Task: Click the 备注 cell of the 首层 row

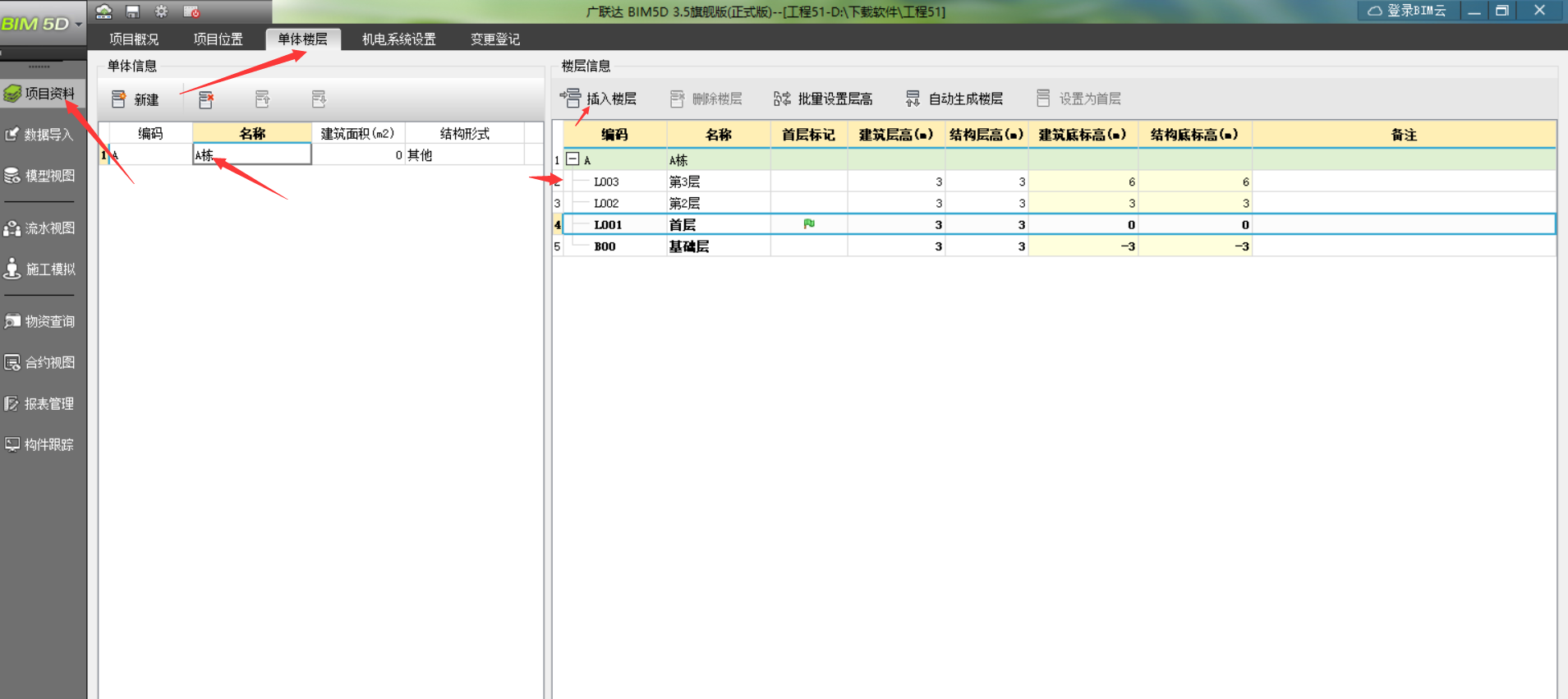Action: [1404, 224]
